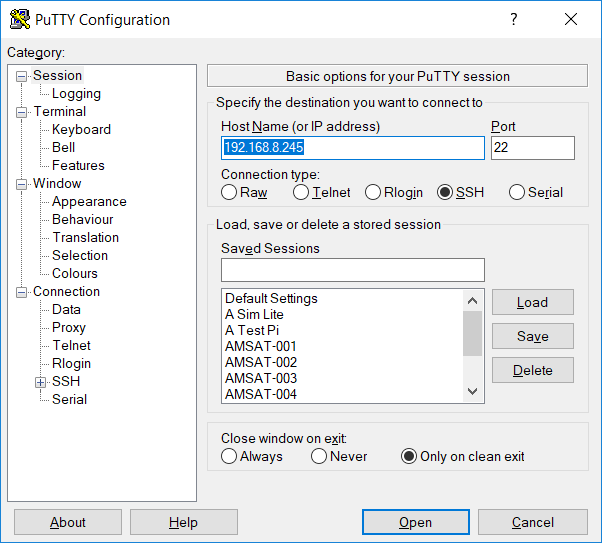
Task: Select the Serial connection type radio
Action: [x=517, y=192]
